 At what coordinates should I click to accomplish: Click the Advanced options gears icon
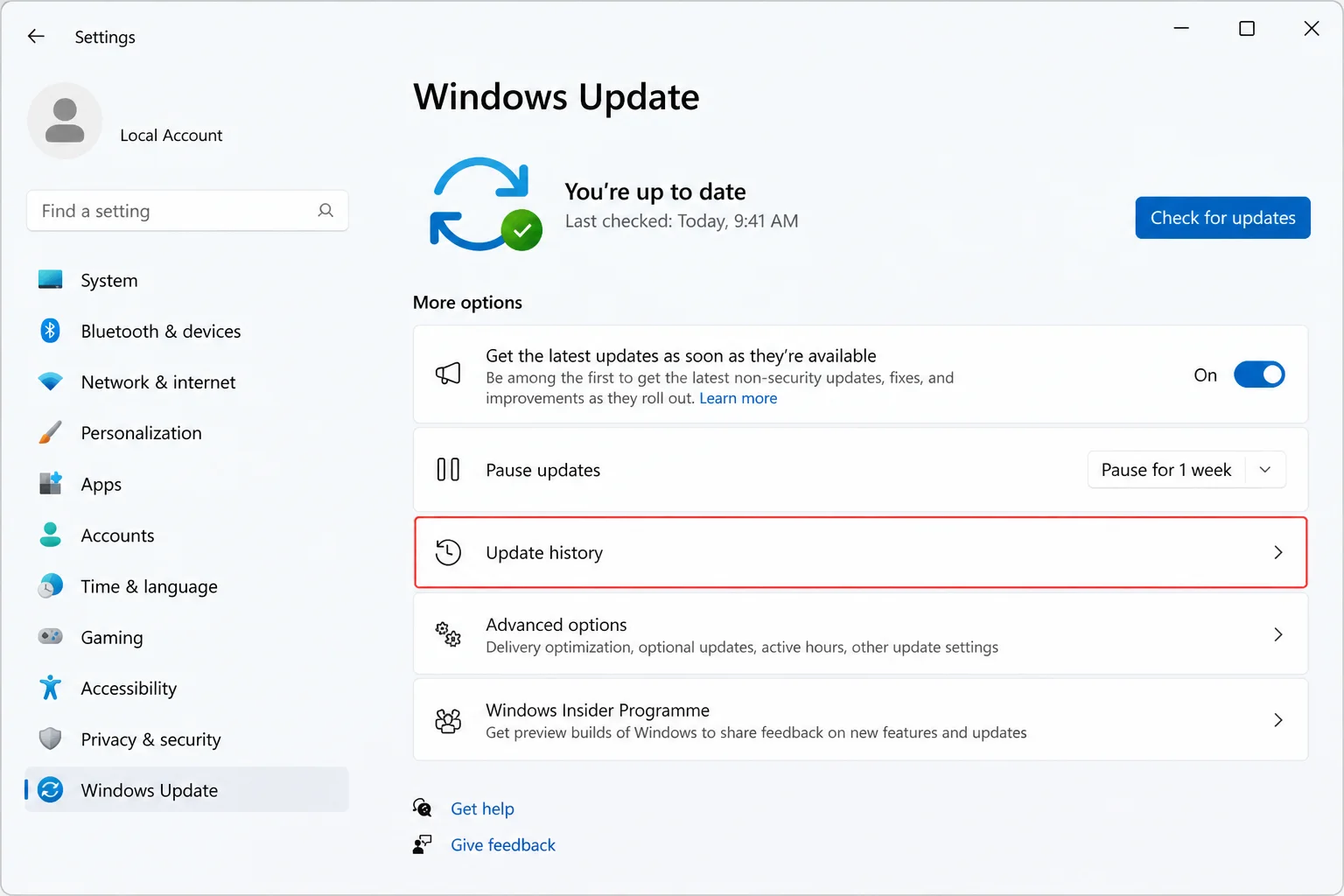[x=448, y=634]
